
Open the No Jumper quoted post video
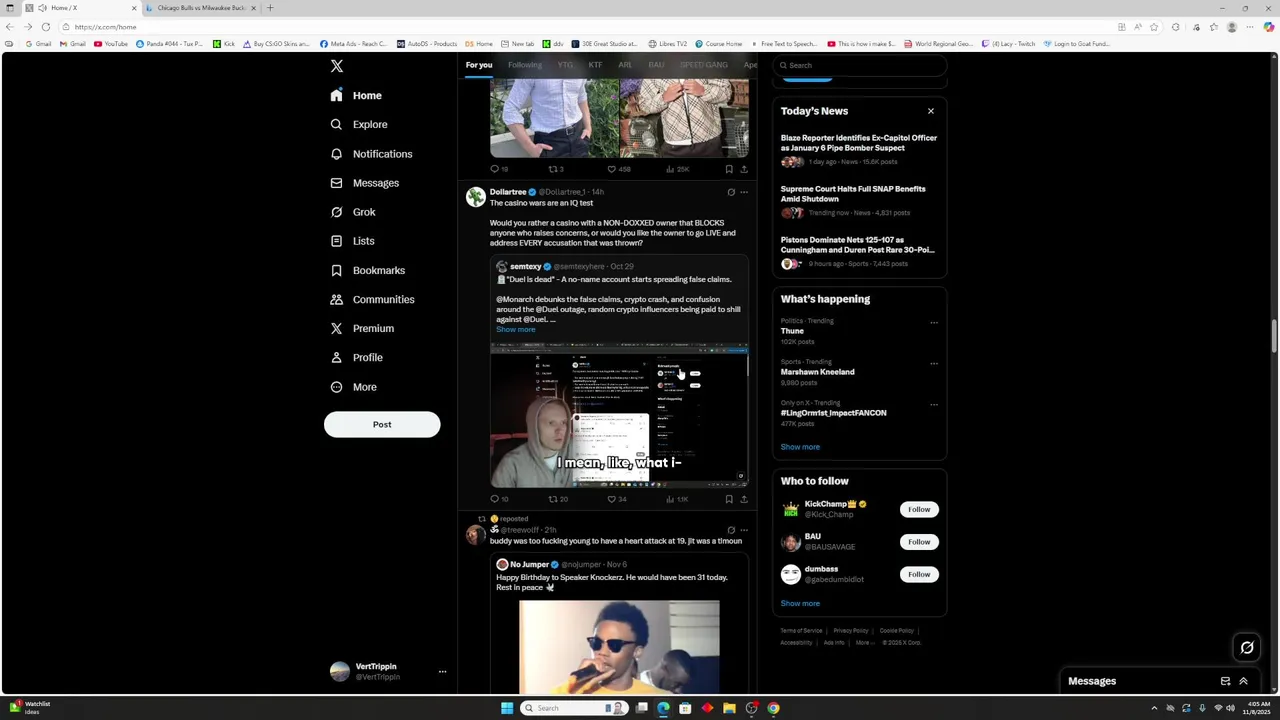(x=619, y=647)
